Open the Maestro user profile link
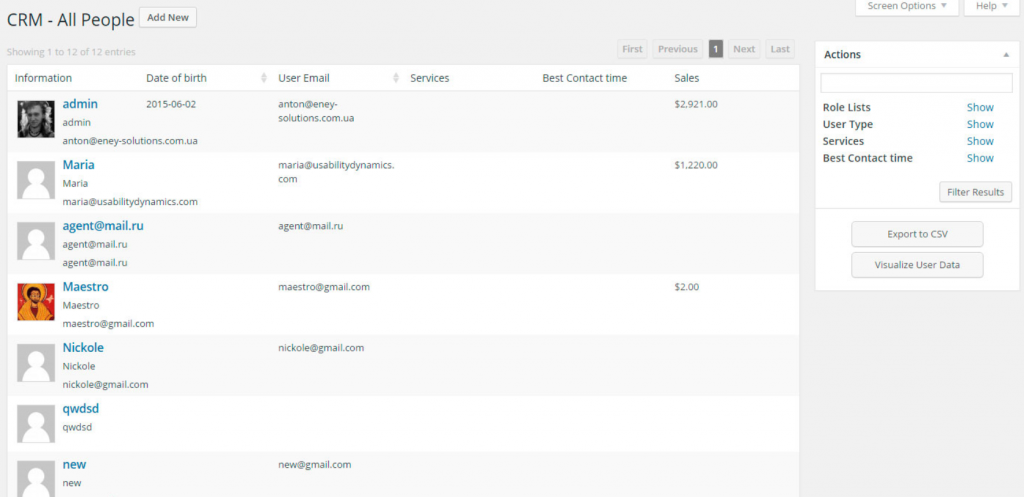This screenshot has height=497, width=1024. coord(86,287)
